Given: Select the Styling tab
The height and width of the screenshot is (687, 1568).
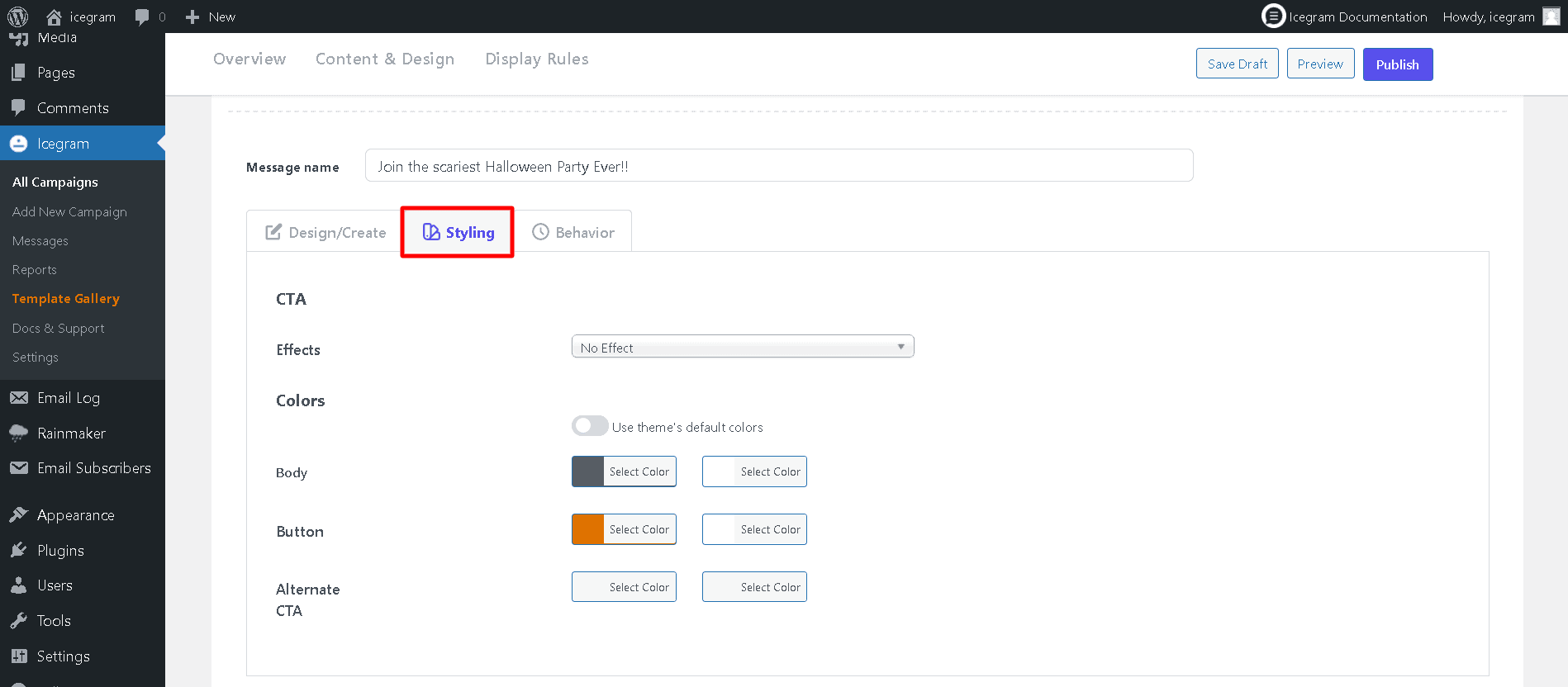Looking at the screenshot, I should point(458,232).
